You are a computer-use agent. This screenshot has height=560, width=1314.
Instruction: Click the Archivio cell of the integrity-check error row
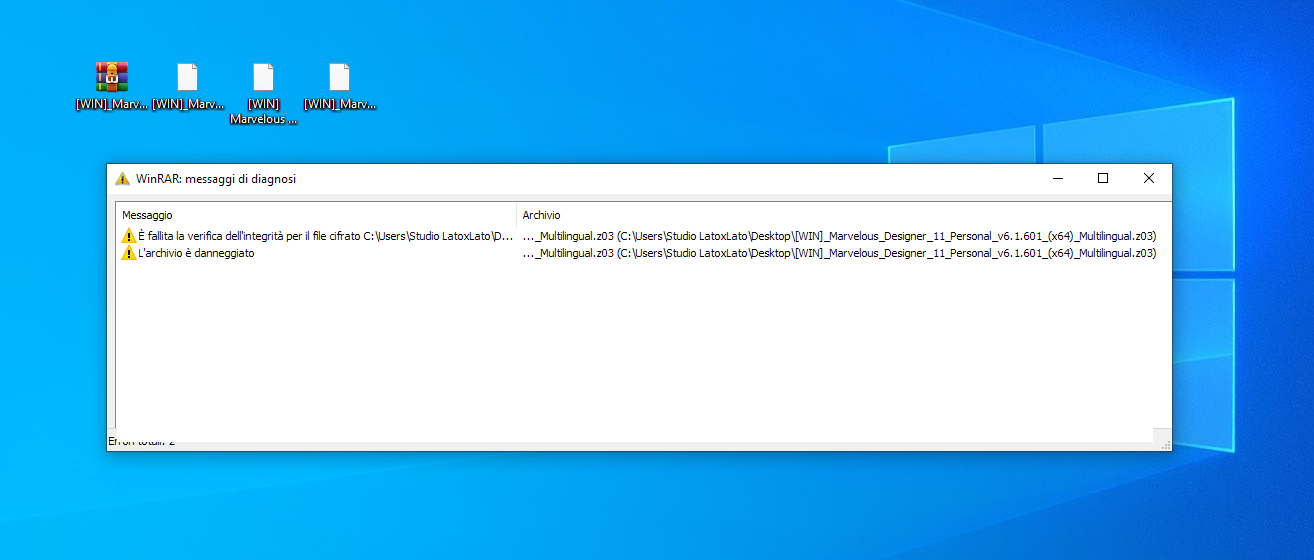[840, 236]
